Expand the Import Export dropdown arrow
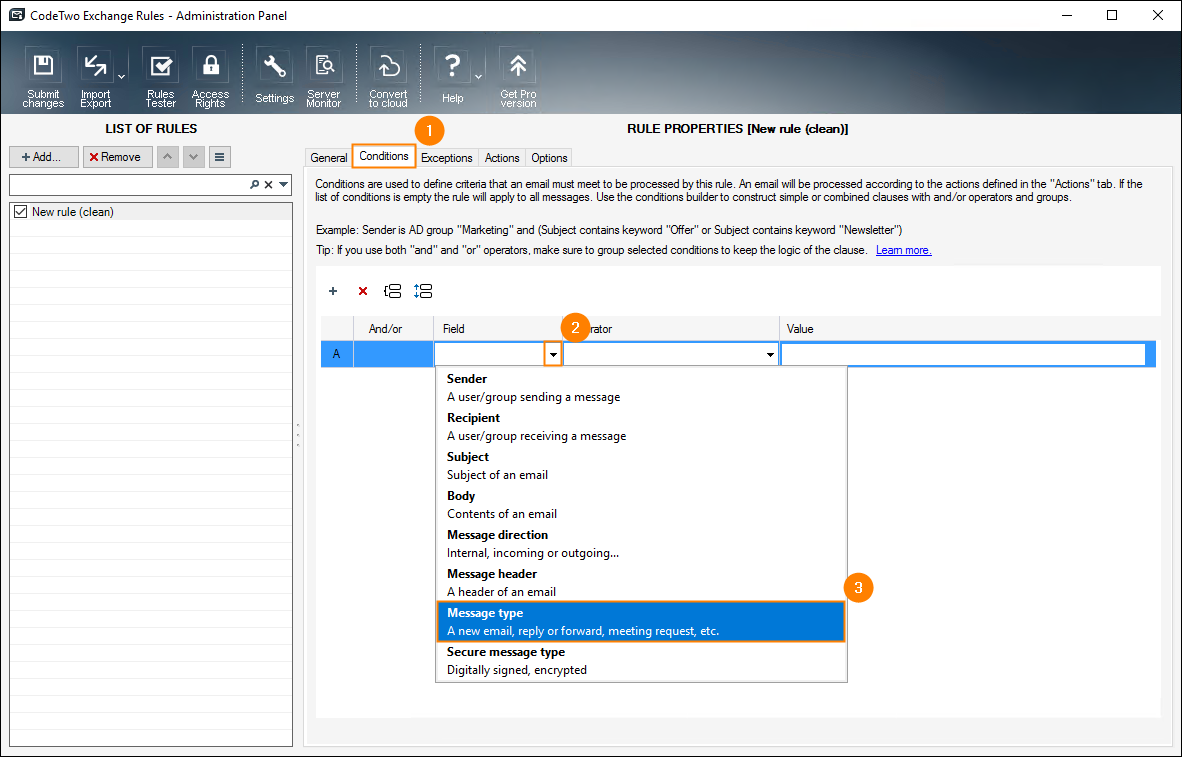The width and height of the screenshot is (1182, 757). click(121, 77)
